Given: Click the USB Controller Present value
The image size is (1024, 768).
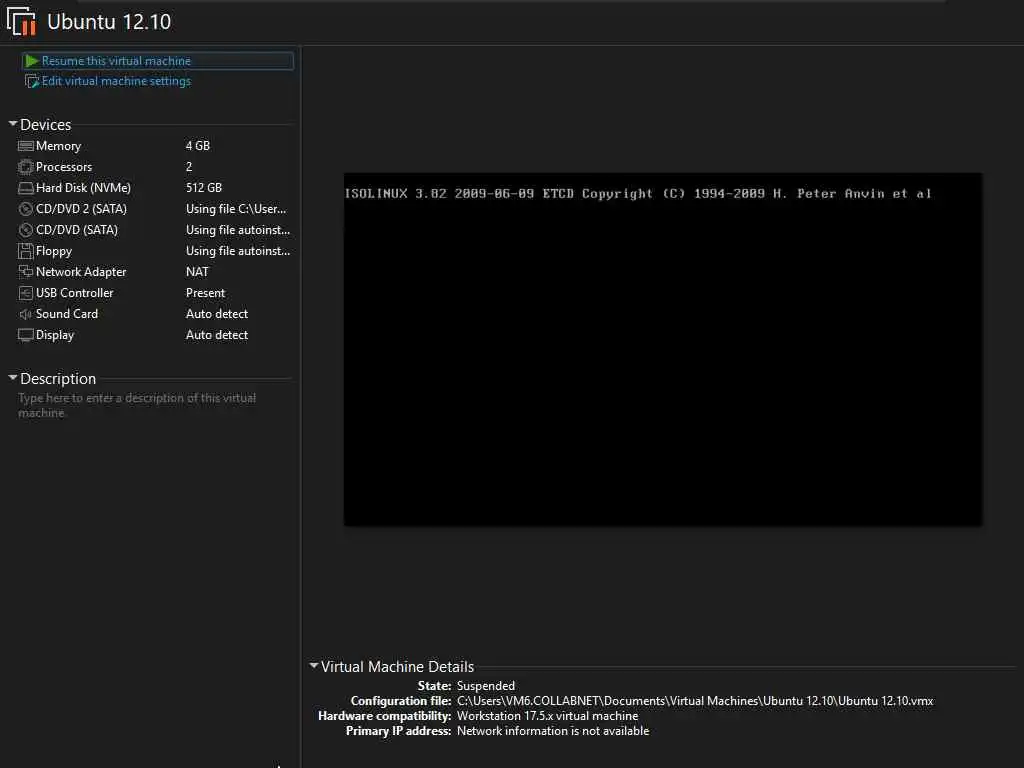Looking at the screenshot, I should pyautogui.click(x=205, y=293).
